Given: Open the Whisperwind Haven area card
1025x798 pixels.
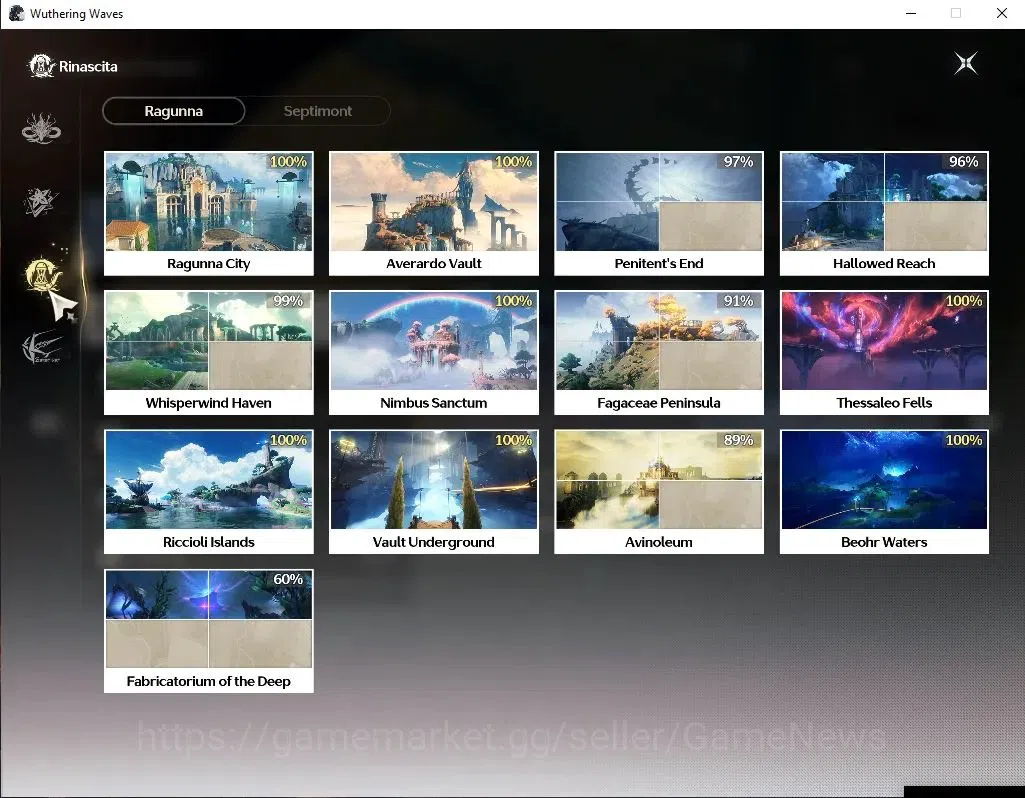Looking at the screenshot, I should 209,353.
